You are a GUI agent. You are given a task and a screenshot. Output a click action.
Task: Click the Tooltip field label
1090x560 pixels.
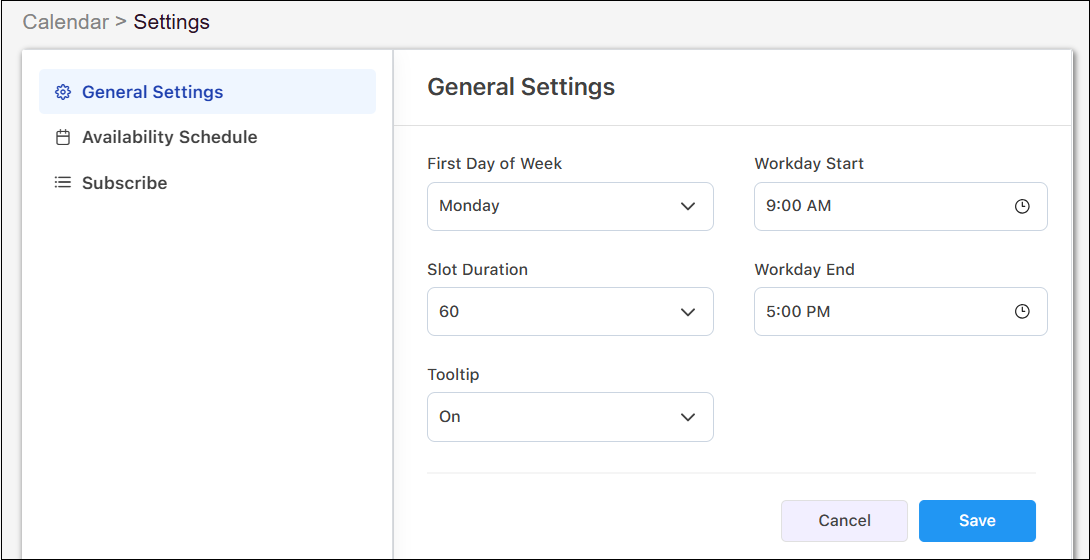(453, 375)
